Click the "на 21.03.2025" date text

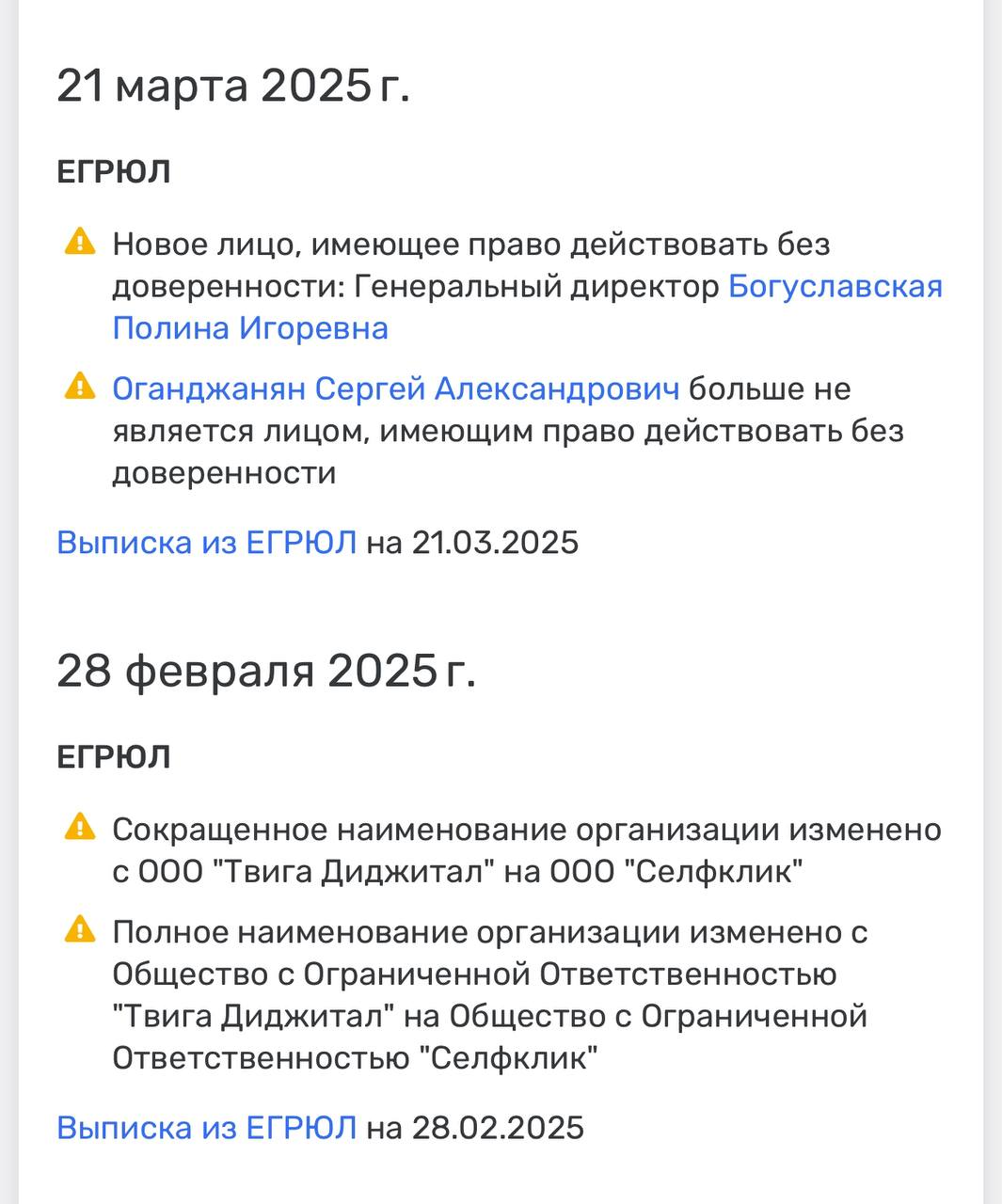[x=472, y=543]
